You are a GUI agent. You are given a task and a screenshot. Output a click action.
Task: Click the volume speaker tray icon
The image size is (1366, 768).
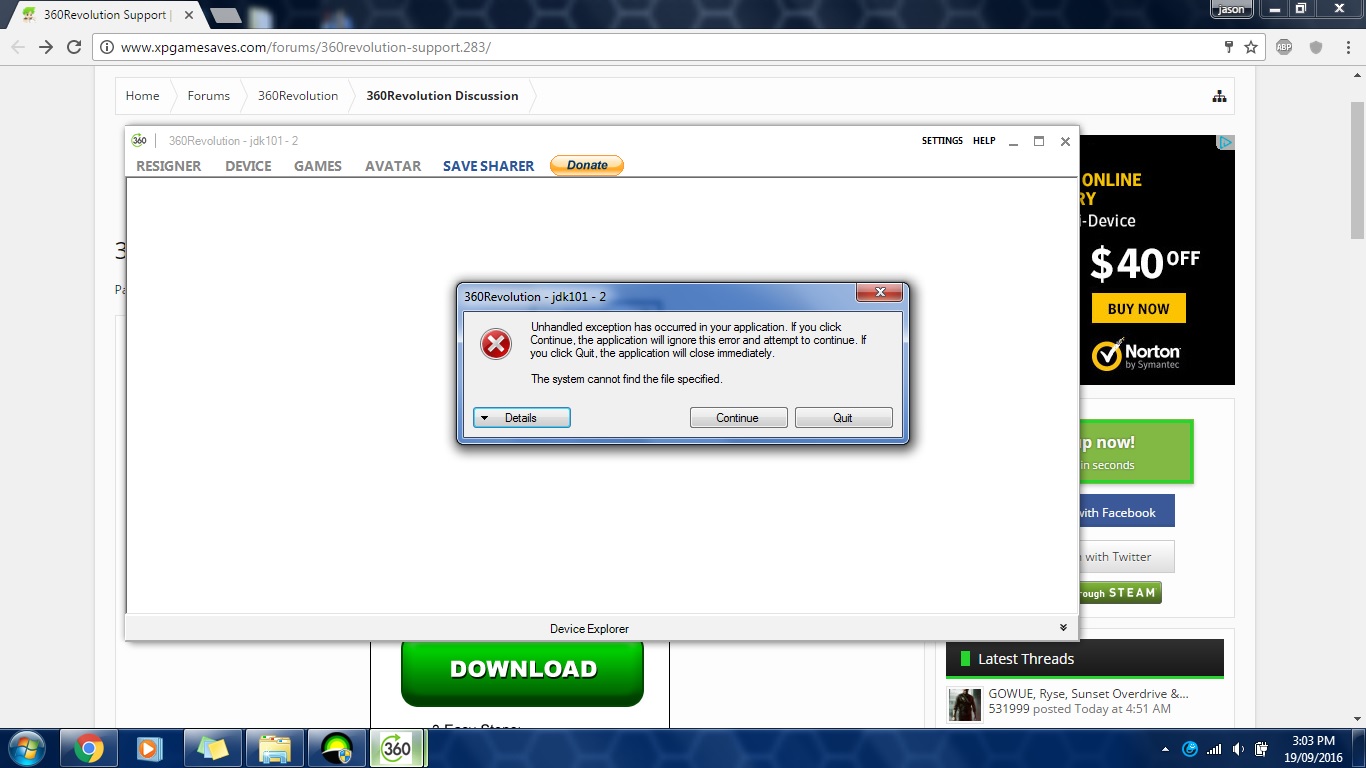(x=1238, y=749)
